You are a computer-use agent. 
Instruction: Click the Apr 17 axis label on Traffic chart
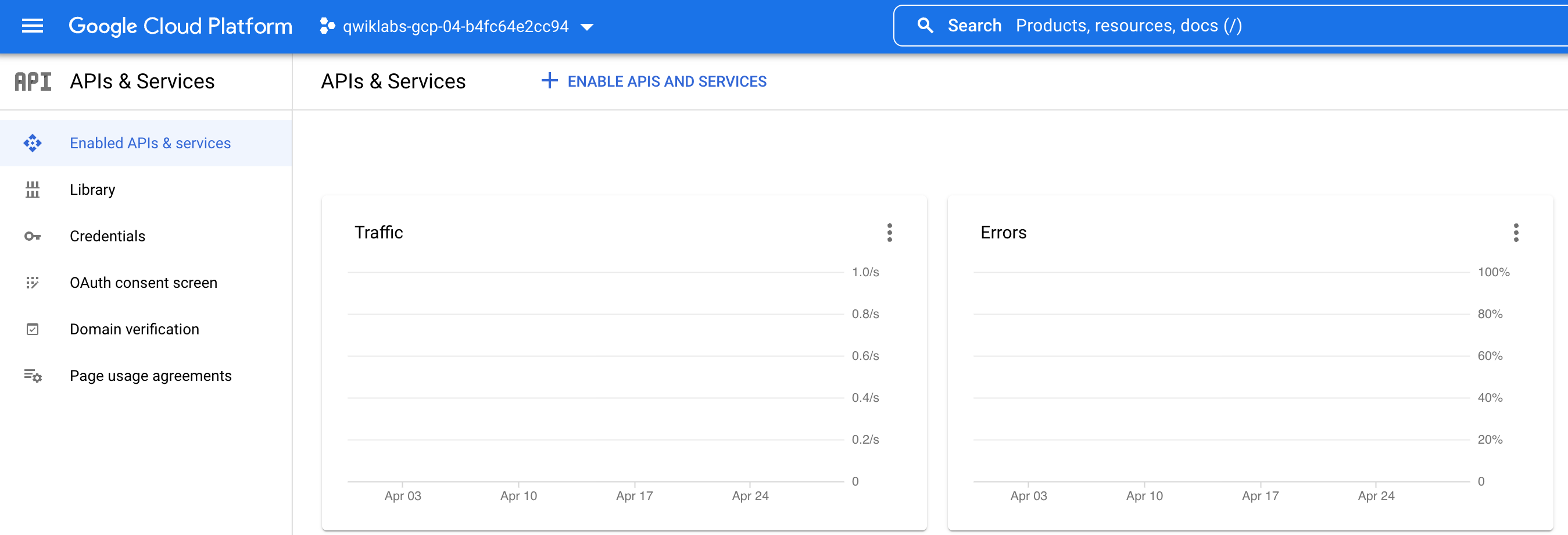[634, 495]
